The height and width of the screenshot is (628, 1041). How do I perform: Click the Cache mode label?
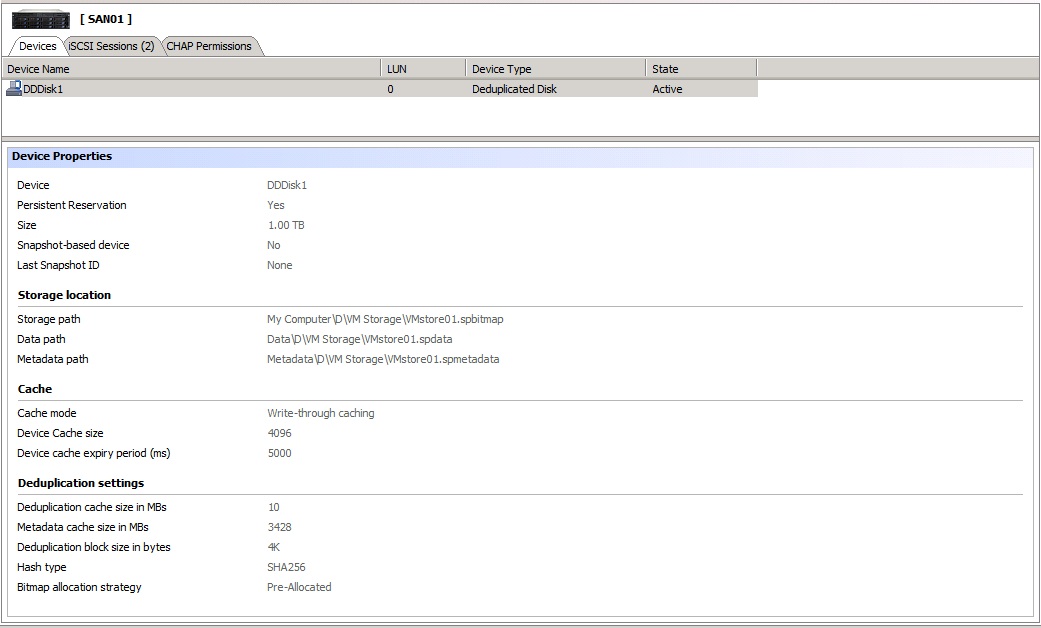coord(46,413)
